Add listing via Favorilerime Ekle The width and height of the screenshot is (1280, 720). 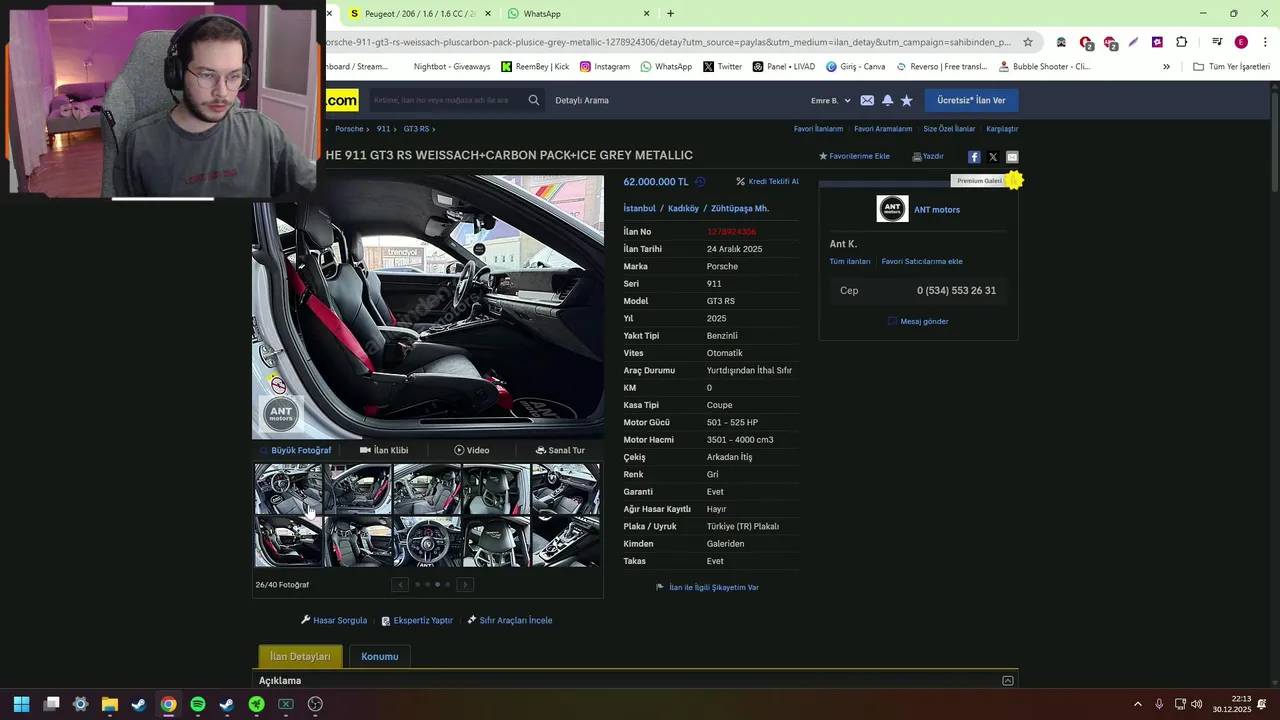point(854,156)
